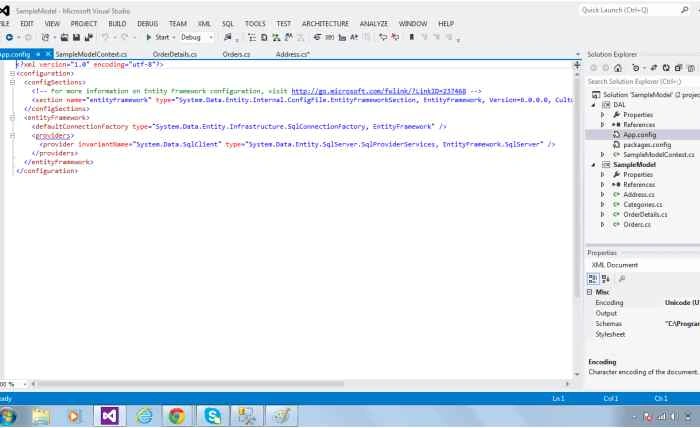700x428 pixels.
Task: Toggle a bookmark with the bookmark icon
Action: [412, 37]
